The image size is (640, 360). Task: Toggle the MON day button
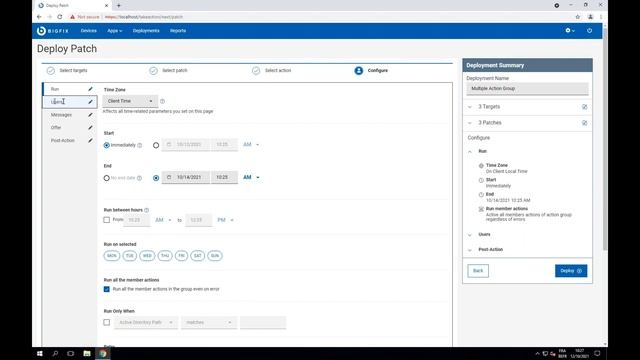pyautogui.click(x=111, y=256)
